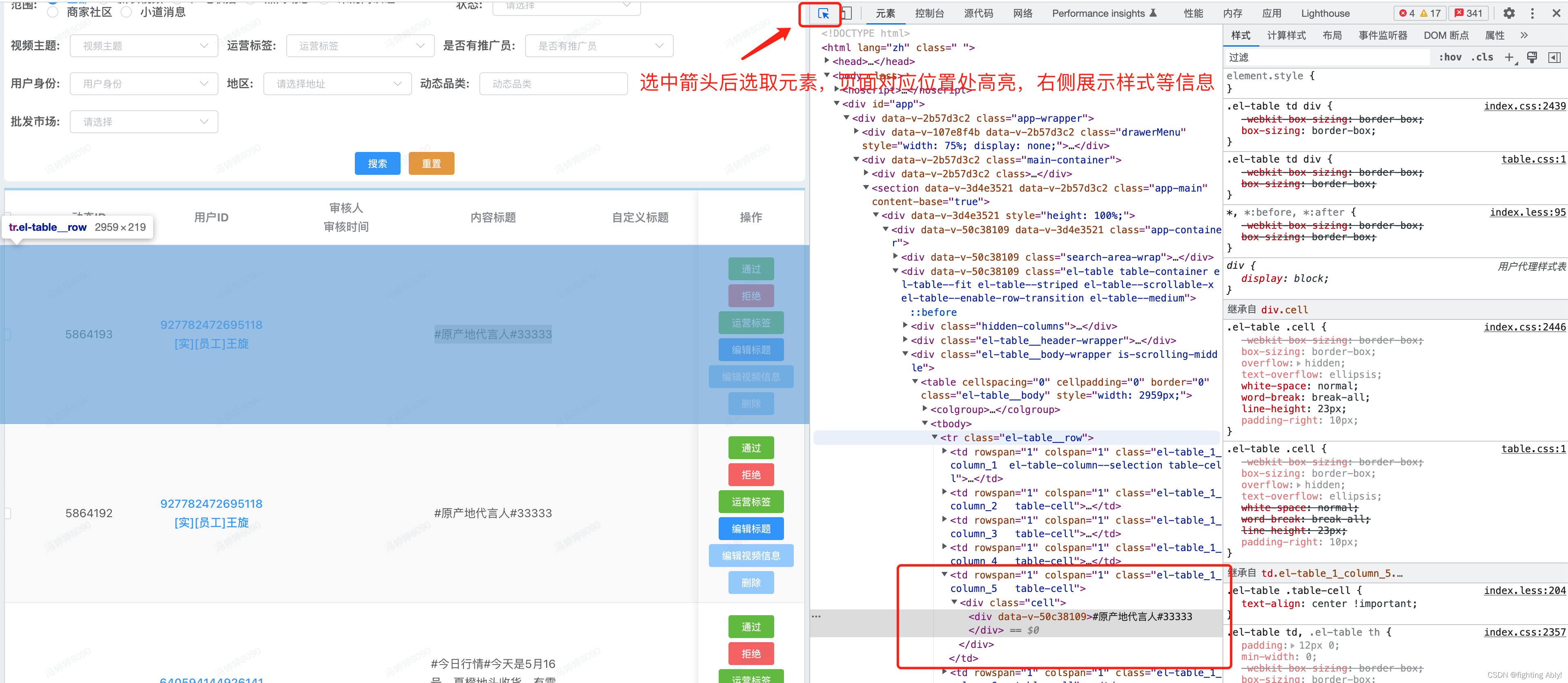Open the 事件监听器 pane tab
Screen dimensions: 1568x683
tap(1382, 35)
